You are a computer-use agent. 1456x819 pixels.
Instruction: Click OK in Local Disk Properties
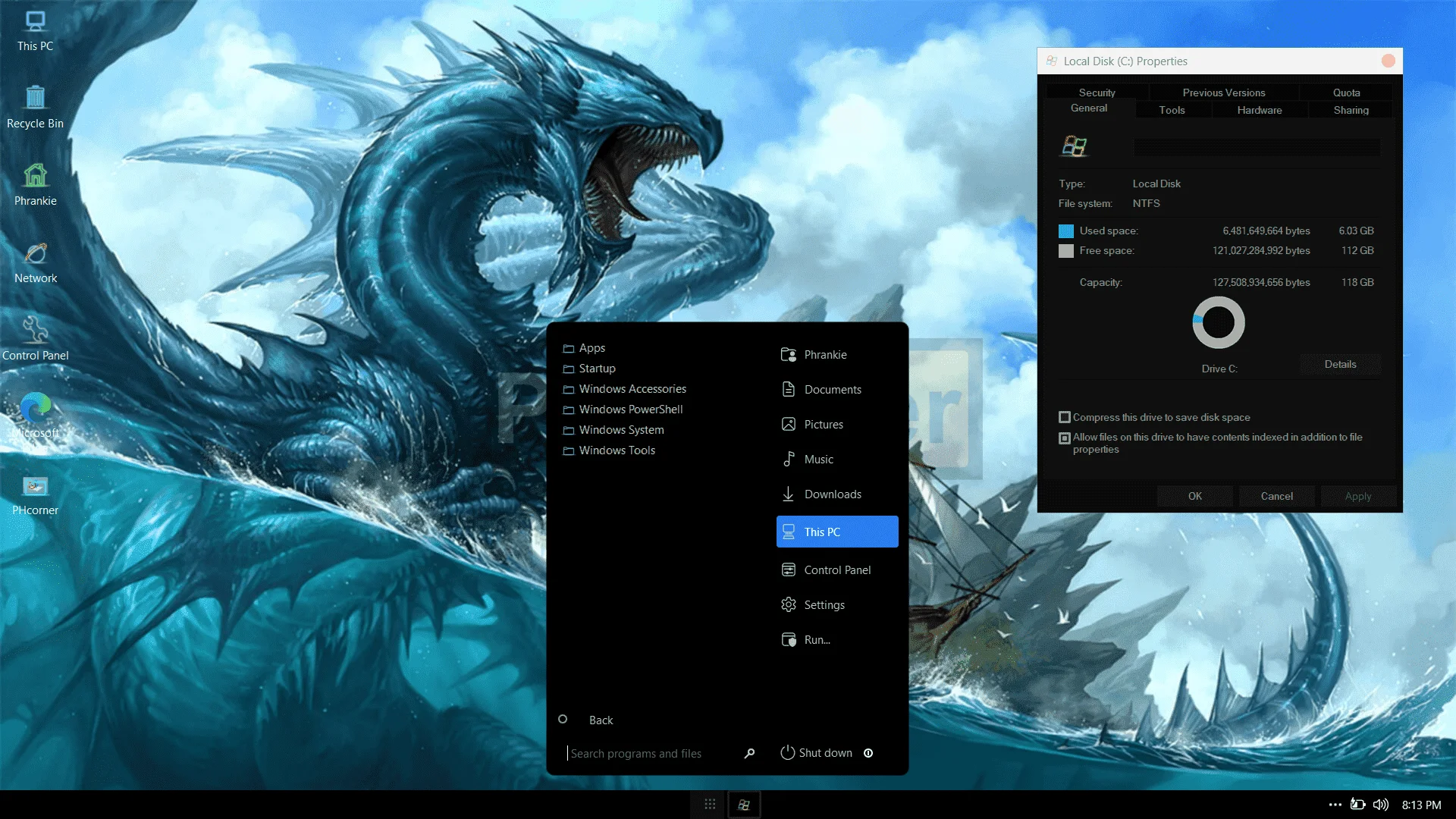coord(1195,496)
